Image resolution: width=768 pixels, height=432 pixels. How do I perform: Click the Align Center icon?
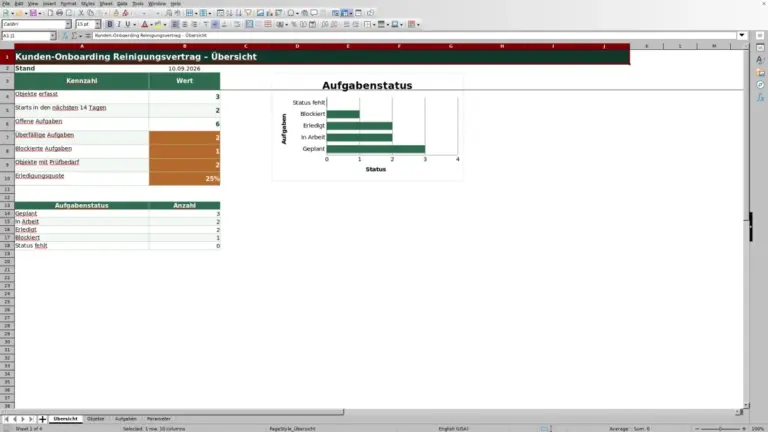tap(185, 24)
